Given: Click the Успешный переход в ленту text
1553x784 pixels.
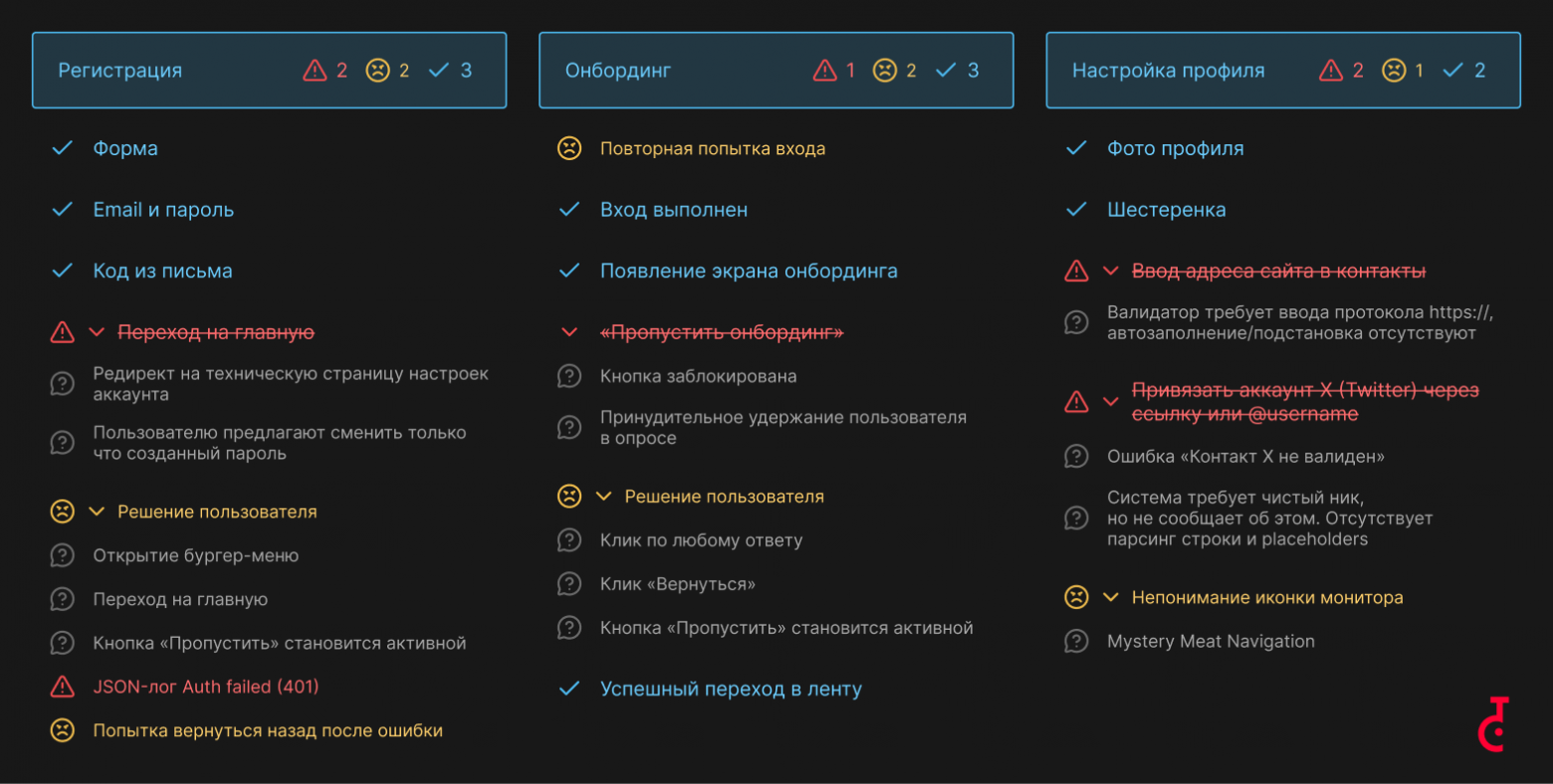Looking at the screenshot, I should point(731,688).
